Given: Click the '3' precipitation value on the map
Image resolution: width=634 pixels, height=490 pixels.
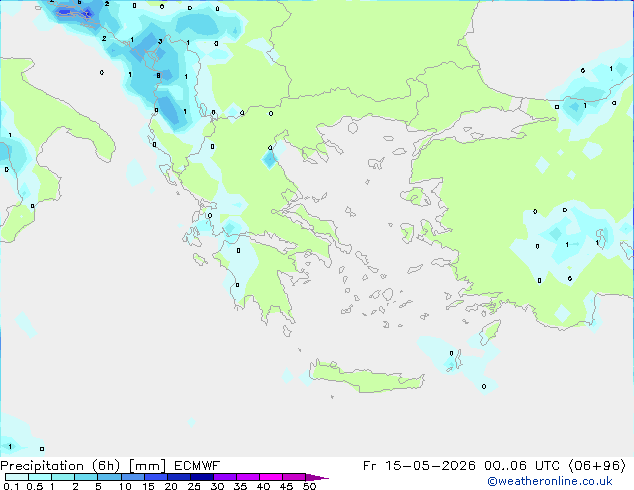Looking at the screenshot, I should [160, 41].
